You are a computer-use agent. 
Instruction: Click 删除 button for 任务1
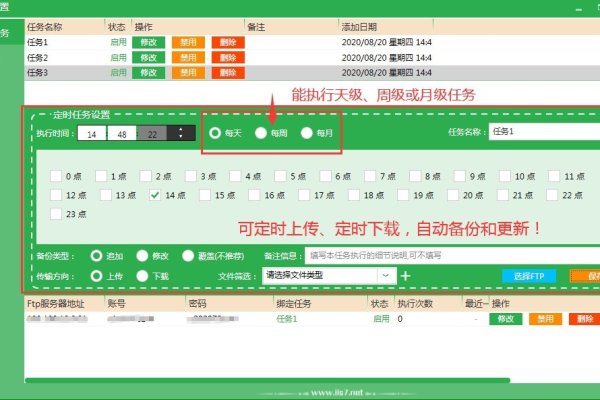point(228,42)
